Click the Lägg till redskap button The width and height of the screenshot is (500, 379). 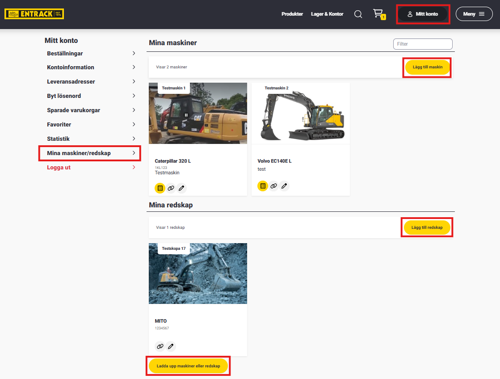click(427, 227)
